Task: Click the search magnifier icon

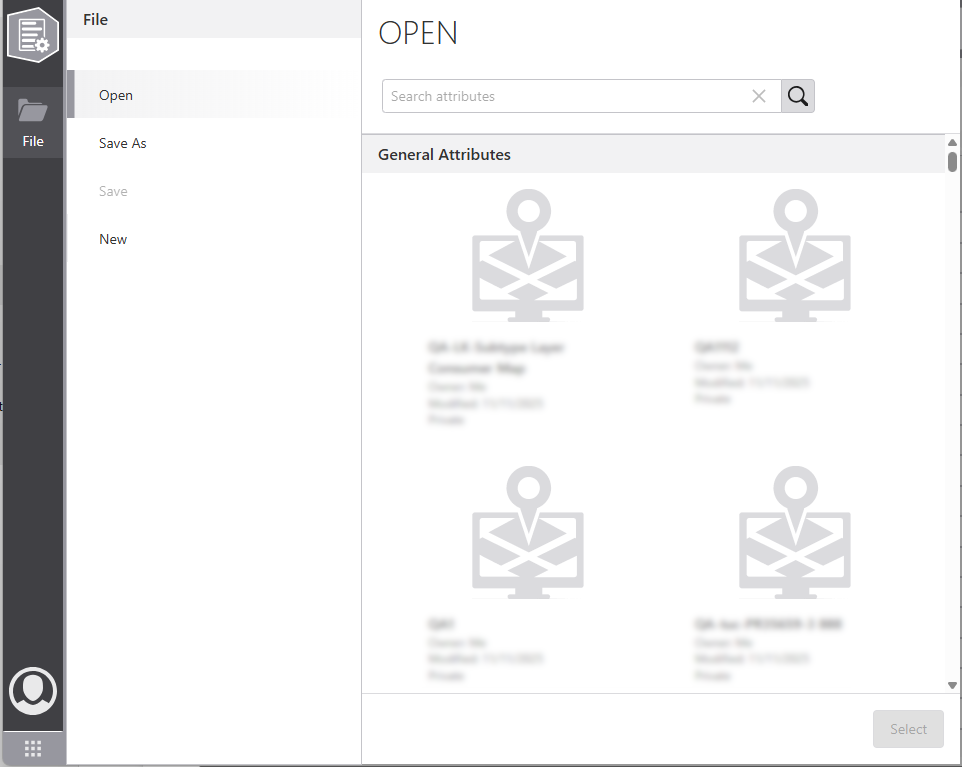Action: coord(797,96)
